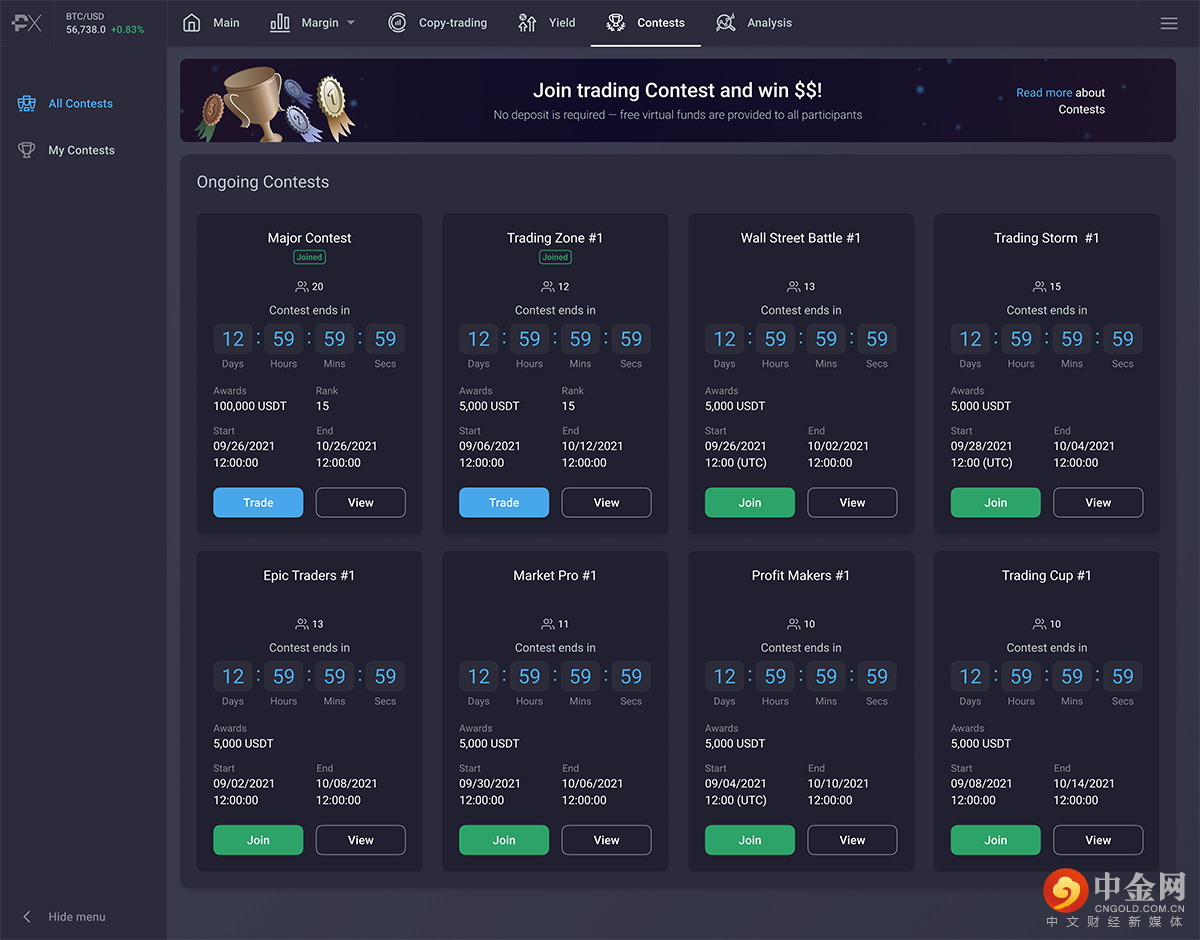
Task: Click the Joined badge on Trading Zone #1
Action: pos(555,257)
